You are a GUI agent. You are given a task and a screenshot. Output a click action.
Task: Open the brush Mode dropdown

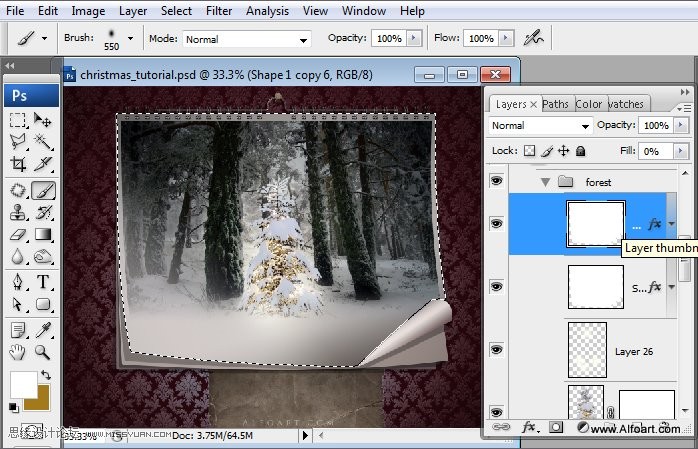coord(246,39)
